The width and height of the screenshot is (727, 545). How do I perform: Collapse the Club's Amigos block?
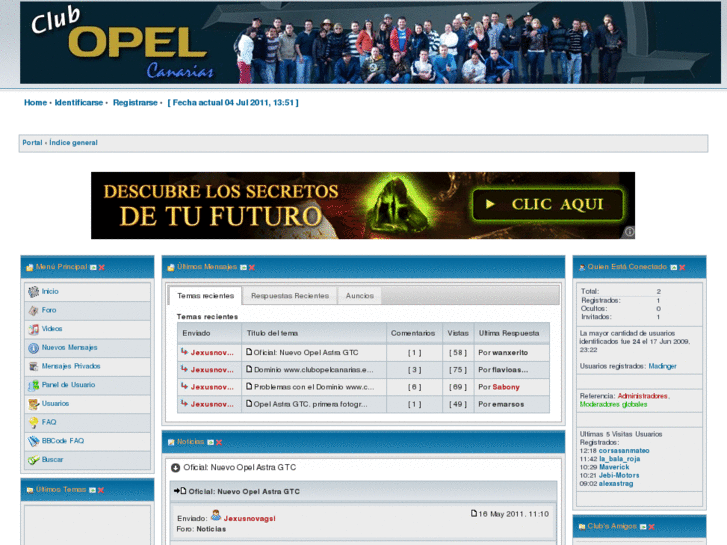coord(643,527)
